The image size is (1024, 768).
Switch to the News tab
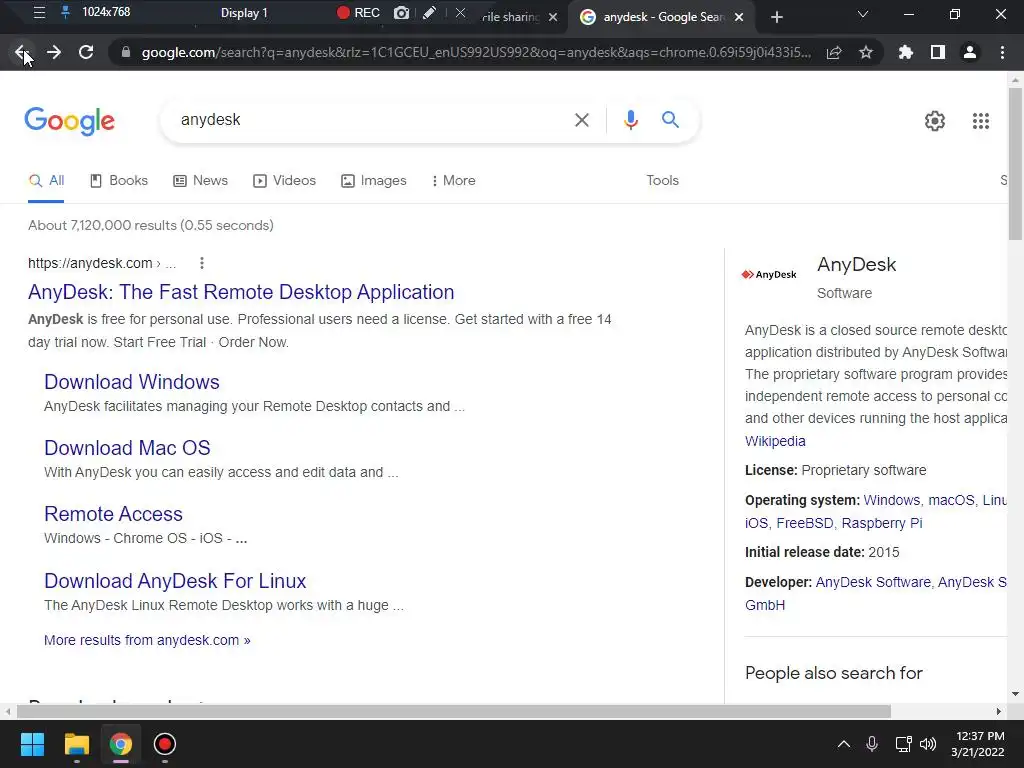tap(200, 181)
